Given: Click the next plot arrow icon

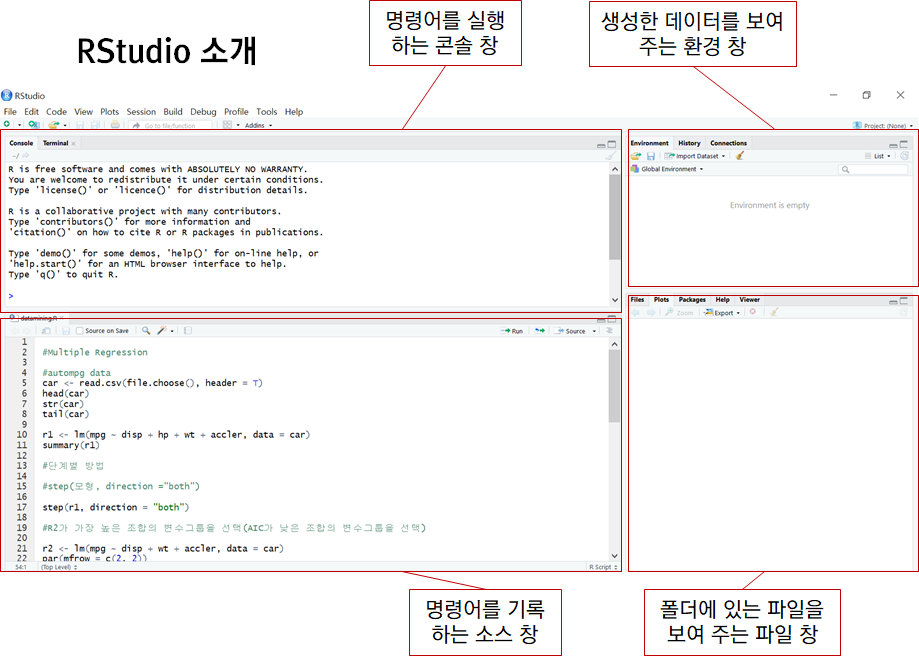Looking at the screenshot, I should (651, 312).
